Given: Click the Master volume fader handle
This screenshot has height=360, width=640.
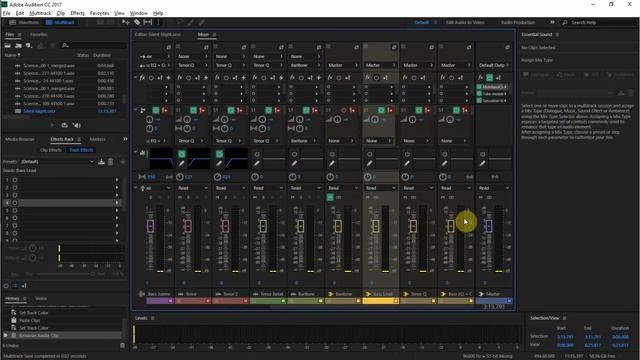Looking at the screenshot, I should [x=489, y=226].
